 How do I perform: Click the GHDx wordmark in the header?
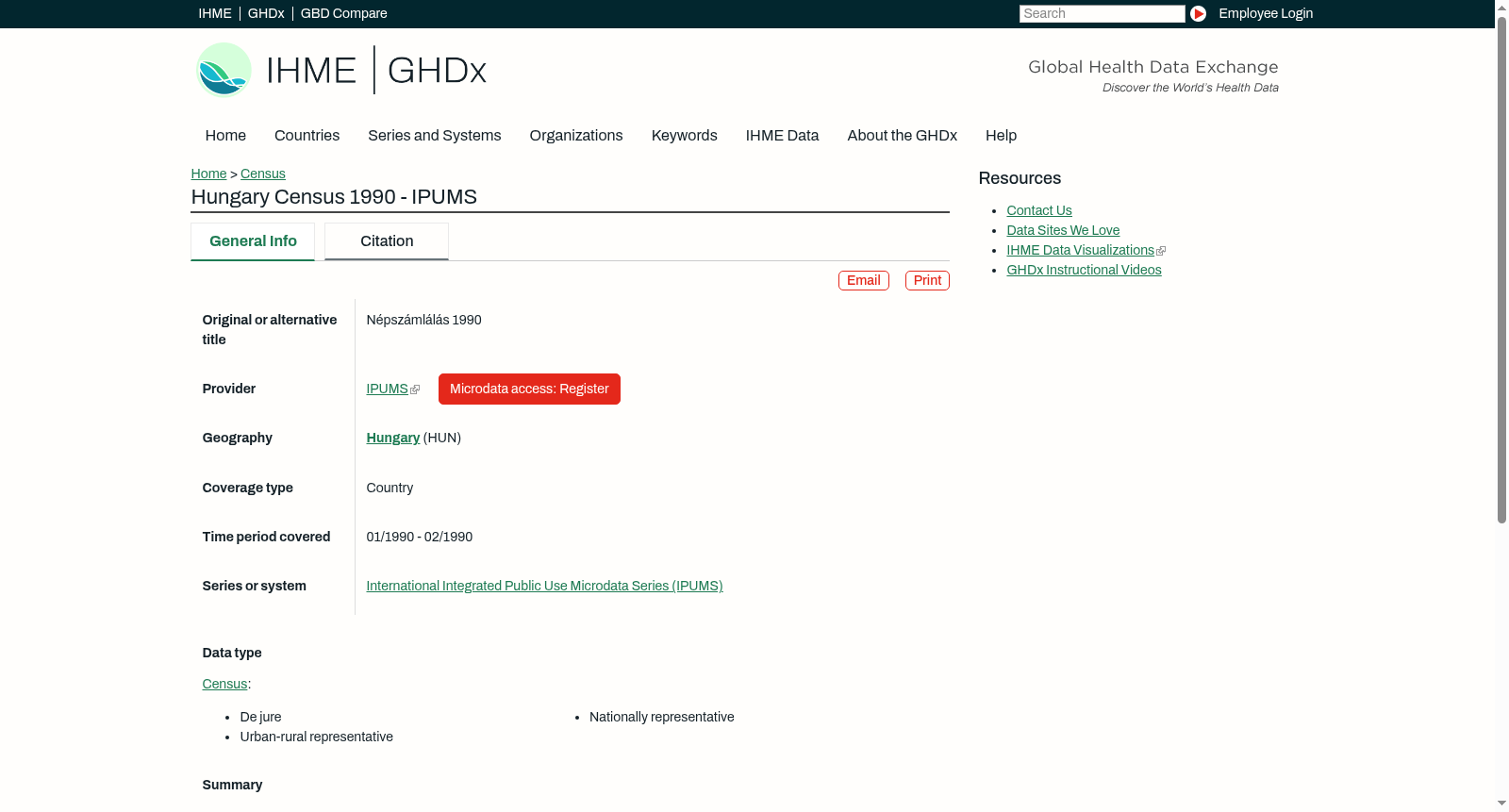coord(437,71)
